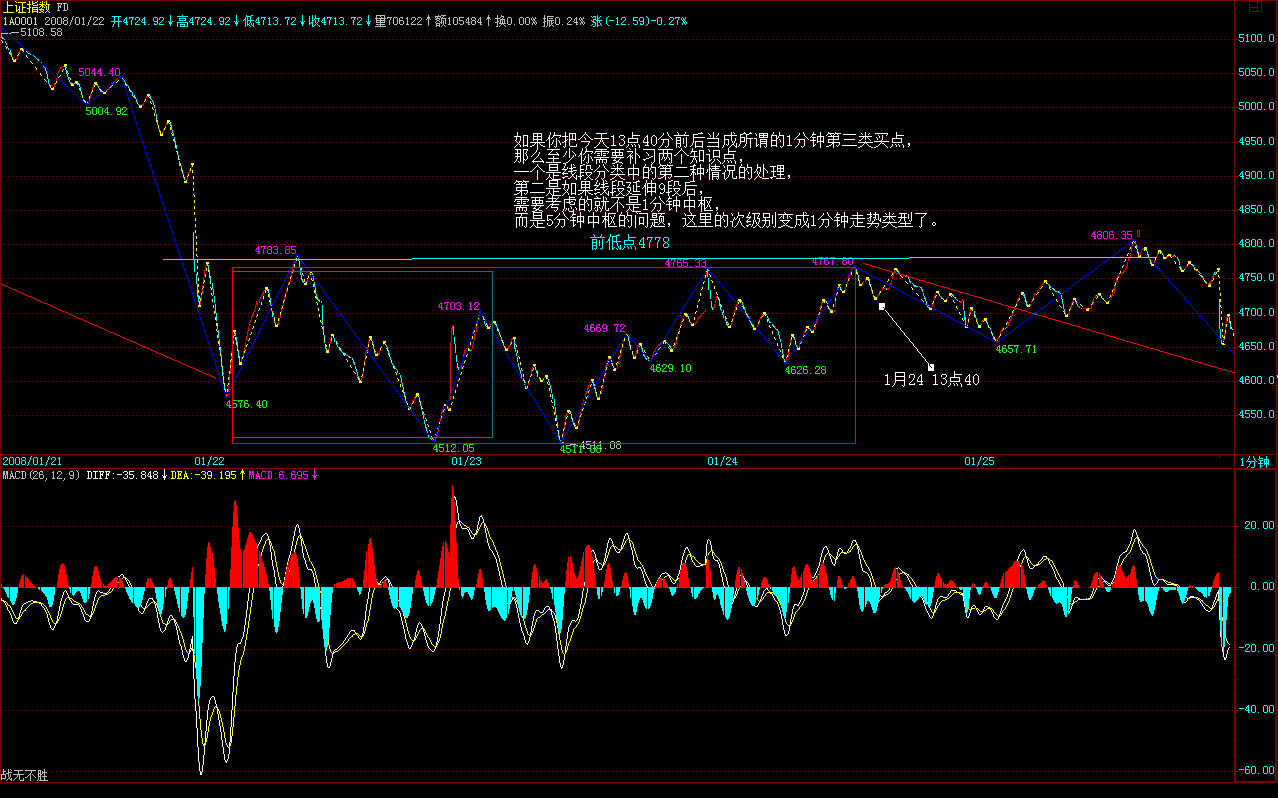
Task: Click the 4703.12 peak label
Action: (458, 306)
